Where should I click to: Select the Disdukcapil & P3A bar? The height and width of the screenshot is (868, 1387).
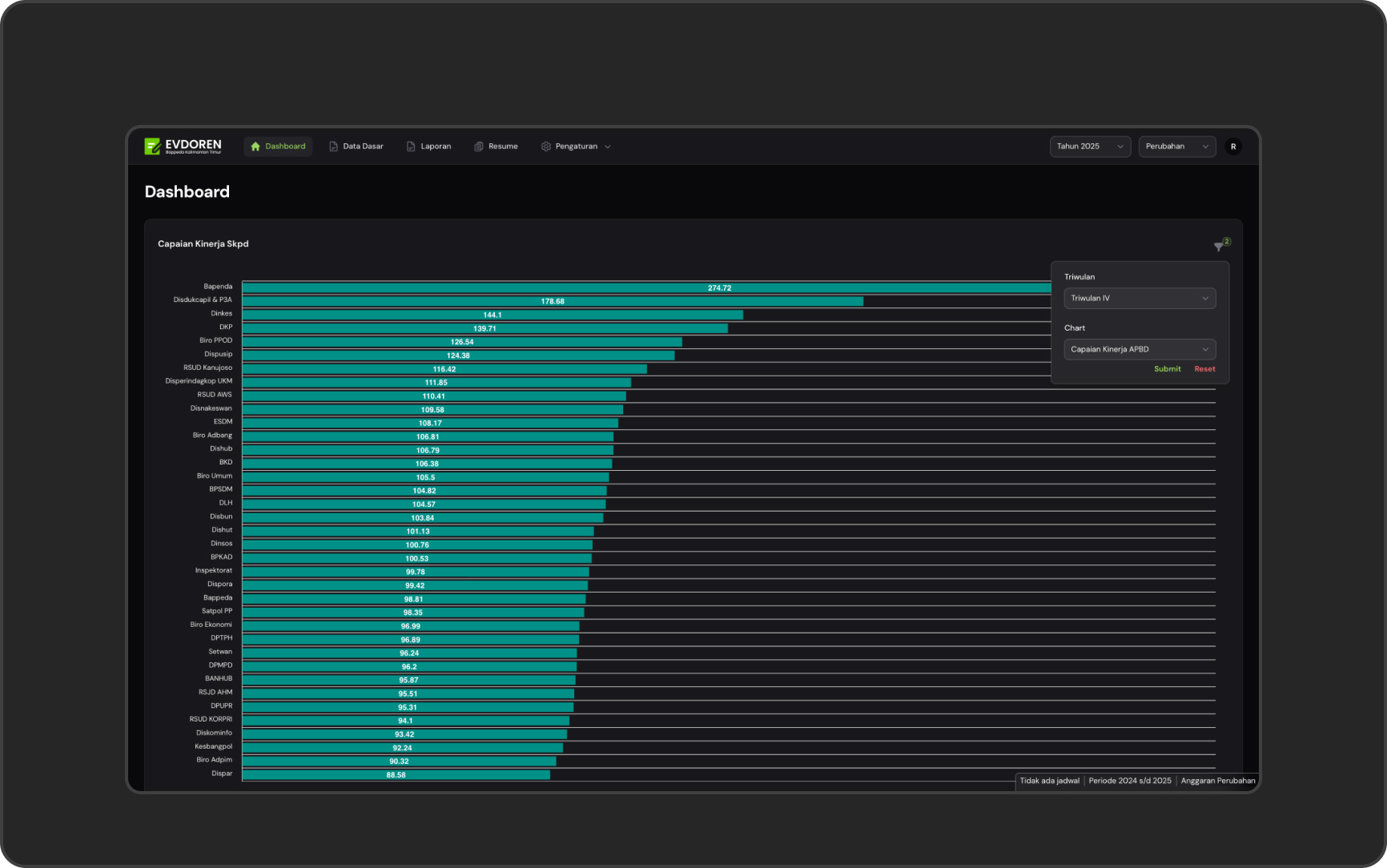click(553, 302)
